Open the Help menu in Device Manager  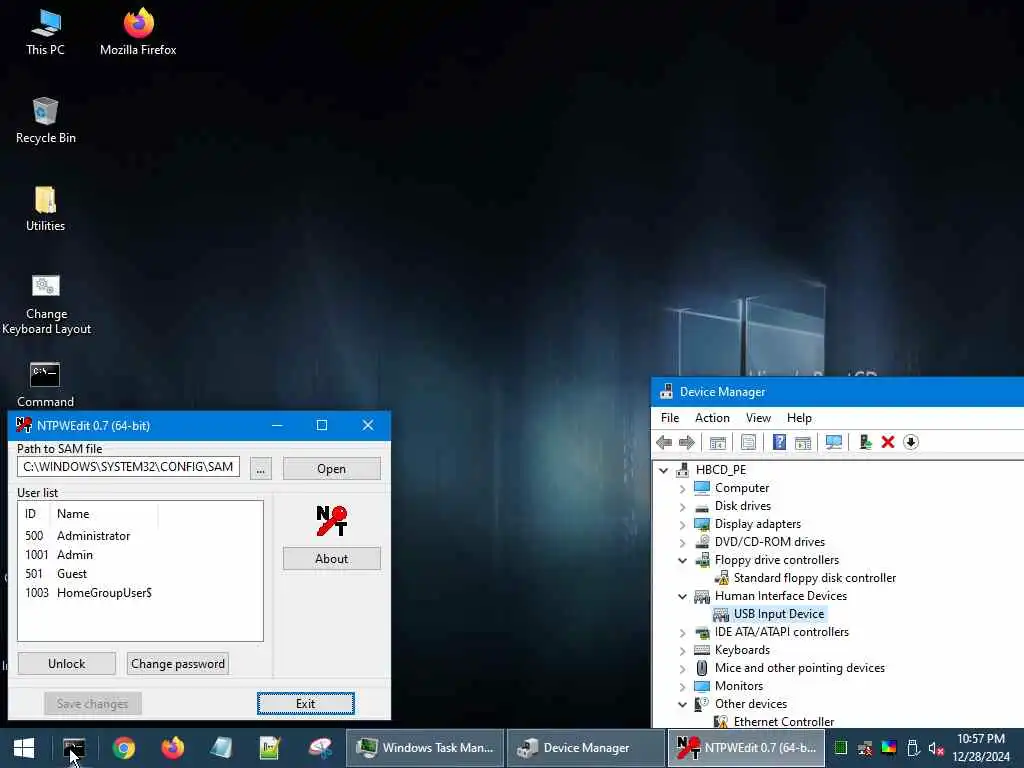coord(799,418)
